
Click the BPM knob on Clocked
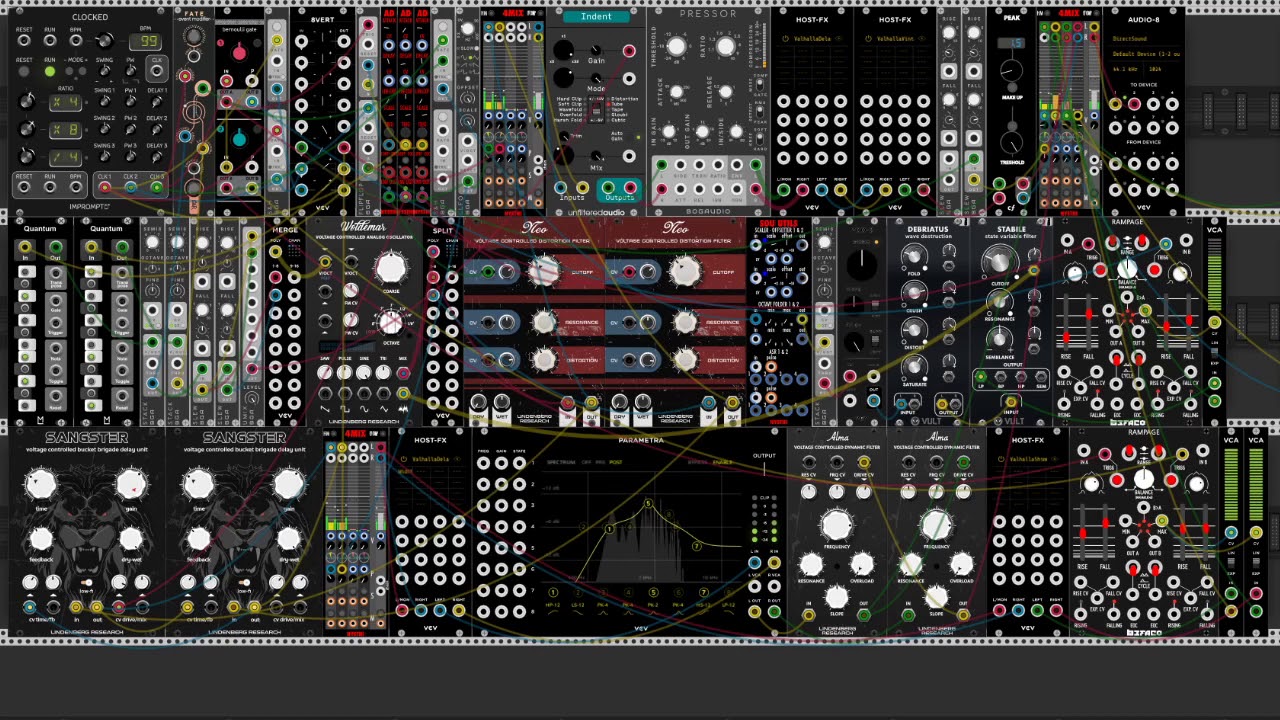tap(104, 42)
